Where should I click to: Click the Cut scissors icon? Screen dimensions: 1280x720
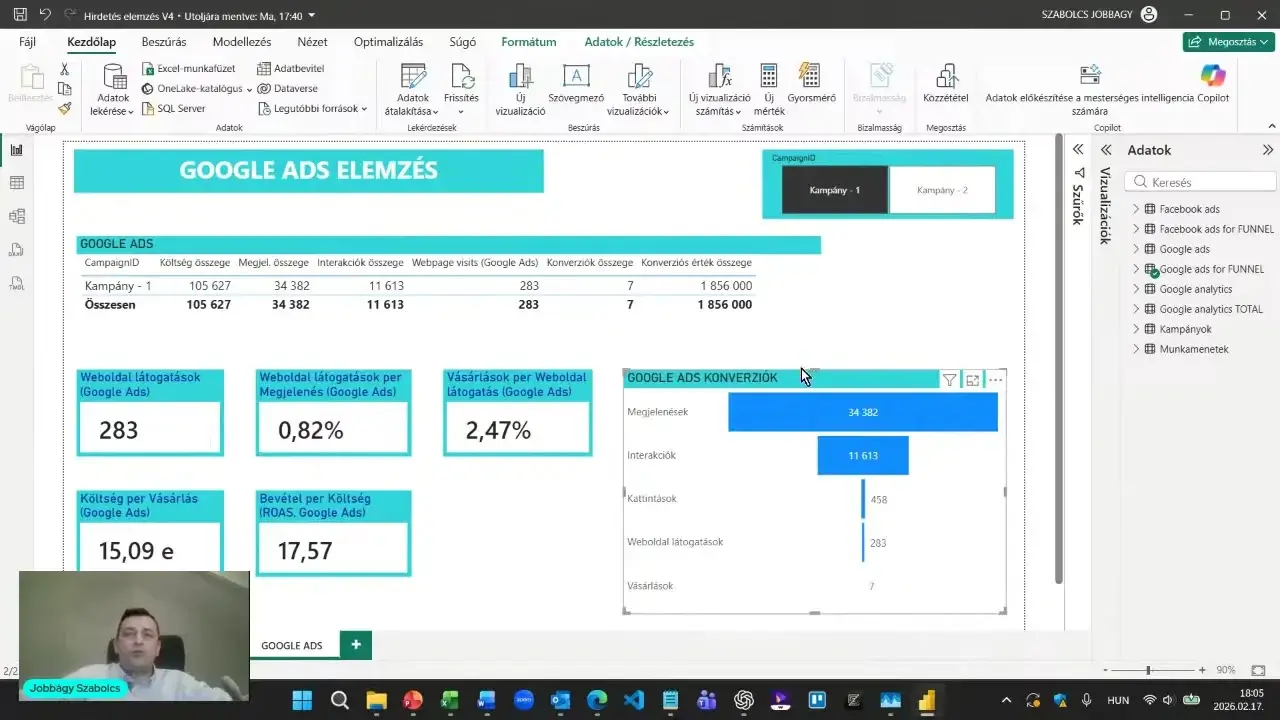(64, 69)
